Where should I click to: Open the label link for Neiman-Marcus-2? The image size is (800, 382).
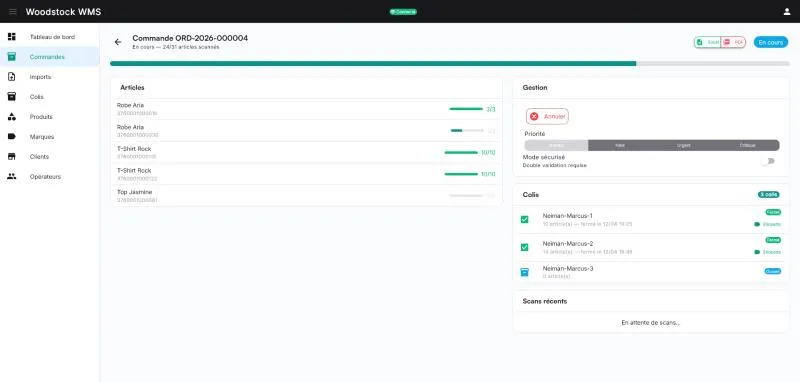pyautogui.click(x=767, y=252)
